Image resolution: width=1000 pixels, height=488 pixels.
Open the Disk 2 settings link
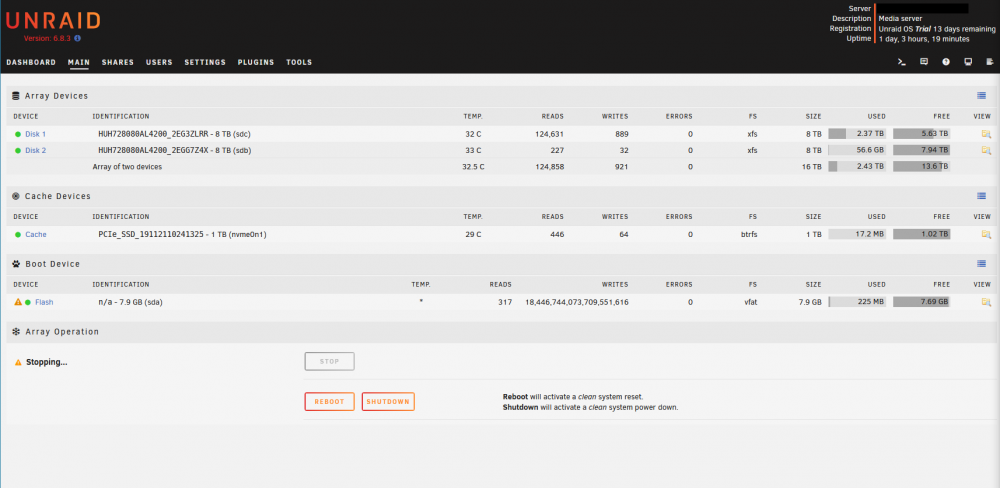tap(36, 151)
